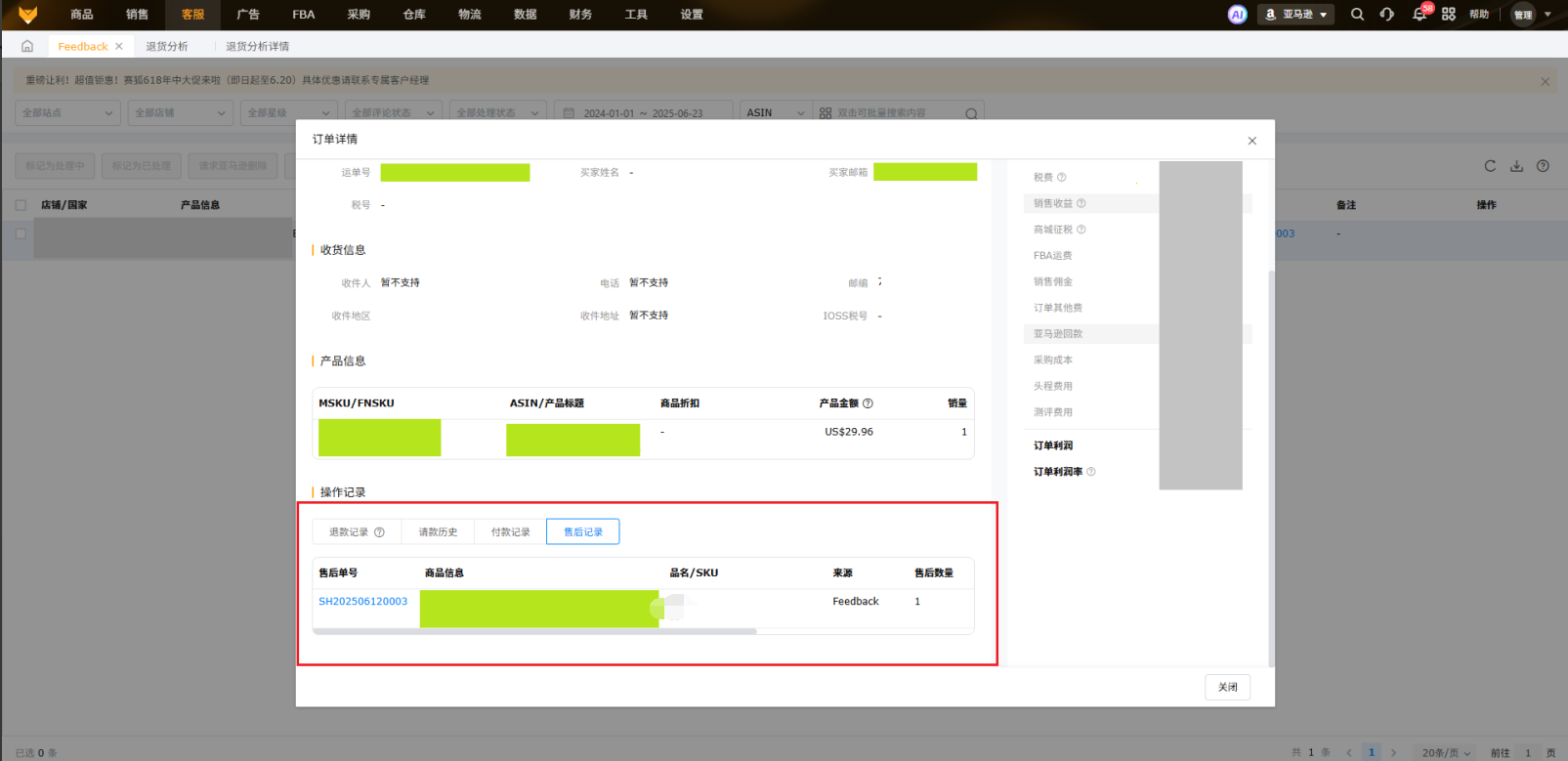
Task: Open the 工具 menu
Action: click(636, 15)
